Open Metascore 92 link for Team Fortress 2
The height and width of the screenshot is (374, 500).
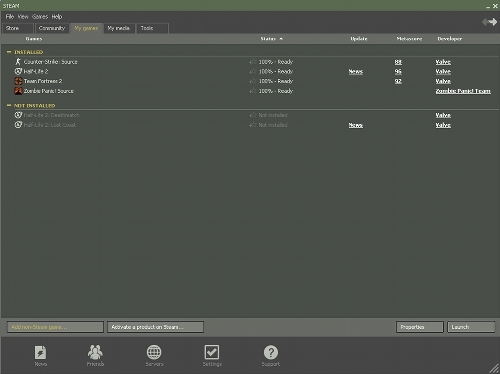[398, 81]
